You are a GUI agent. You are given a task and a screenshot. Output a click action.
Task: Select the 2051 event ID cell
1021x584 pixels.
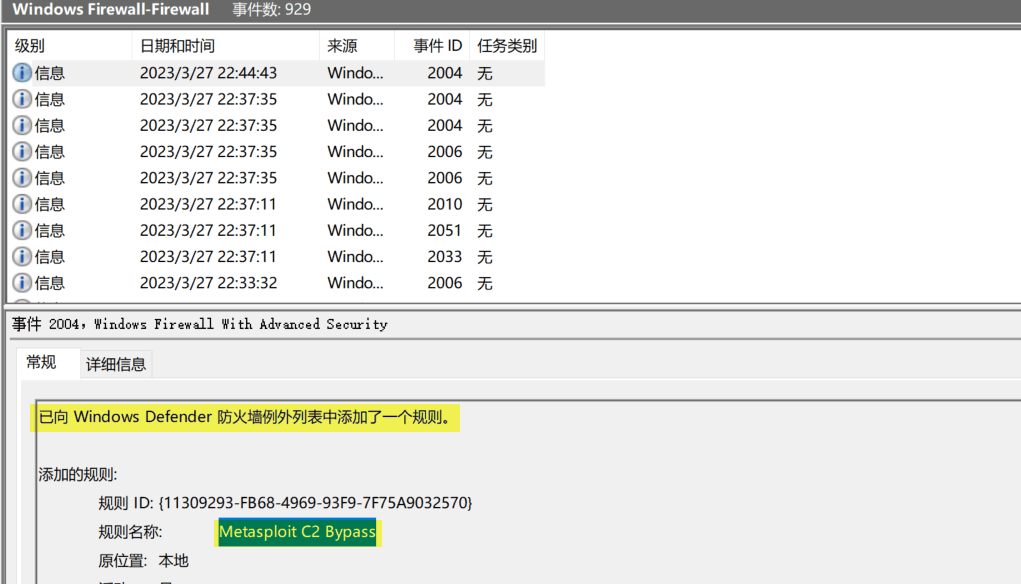tap(445, 230)
